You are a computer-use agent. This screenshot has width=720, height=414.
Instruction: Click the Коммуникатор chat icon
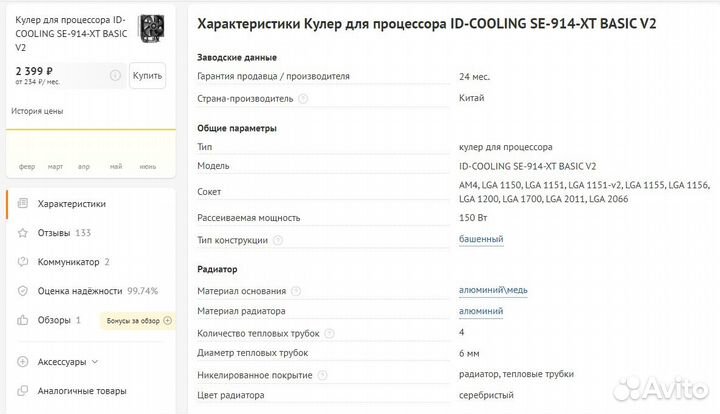(22, 262)
